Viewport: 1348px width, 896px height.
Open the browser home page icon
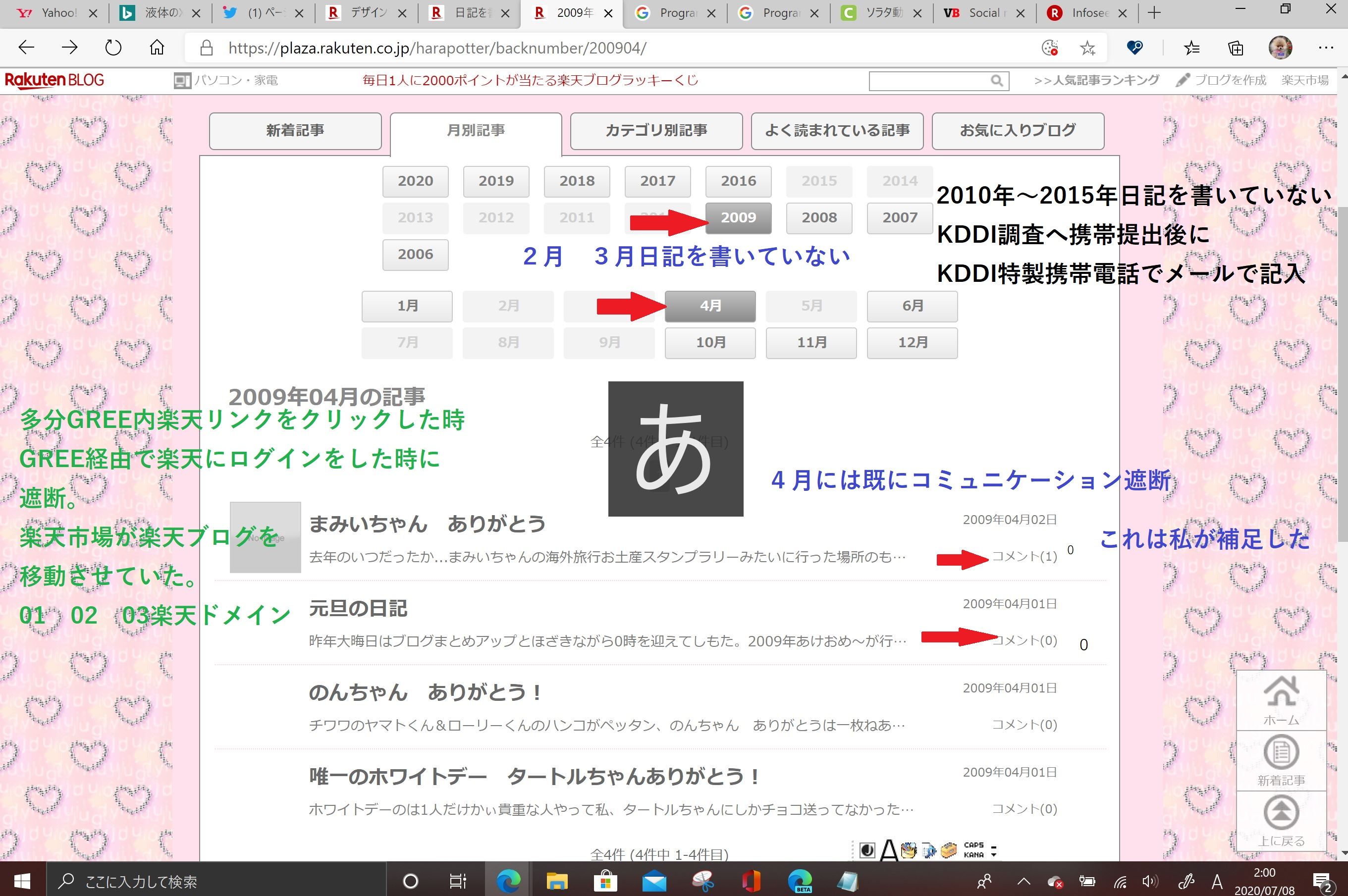pos(157,48)
